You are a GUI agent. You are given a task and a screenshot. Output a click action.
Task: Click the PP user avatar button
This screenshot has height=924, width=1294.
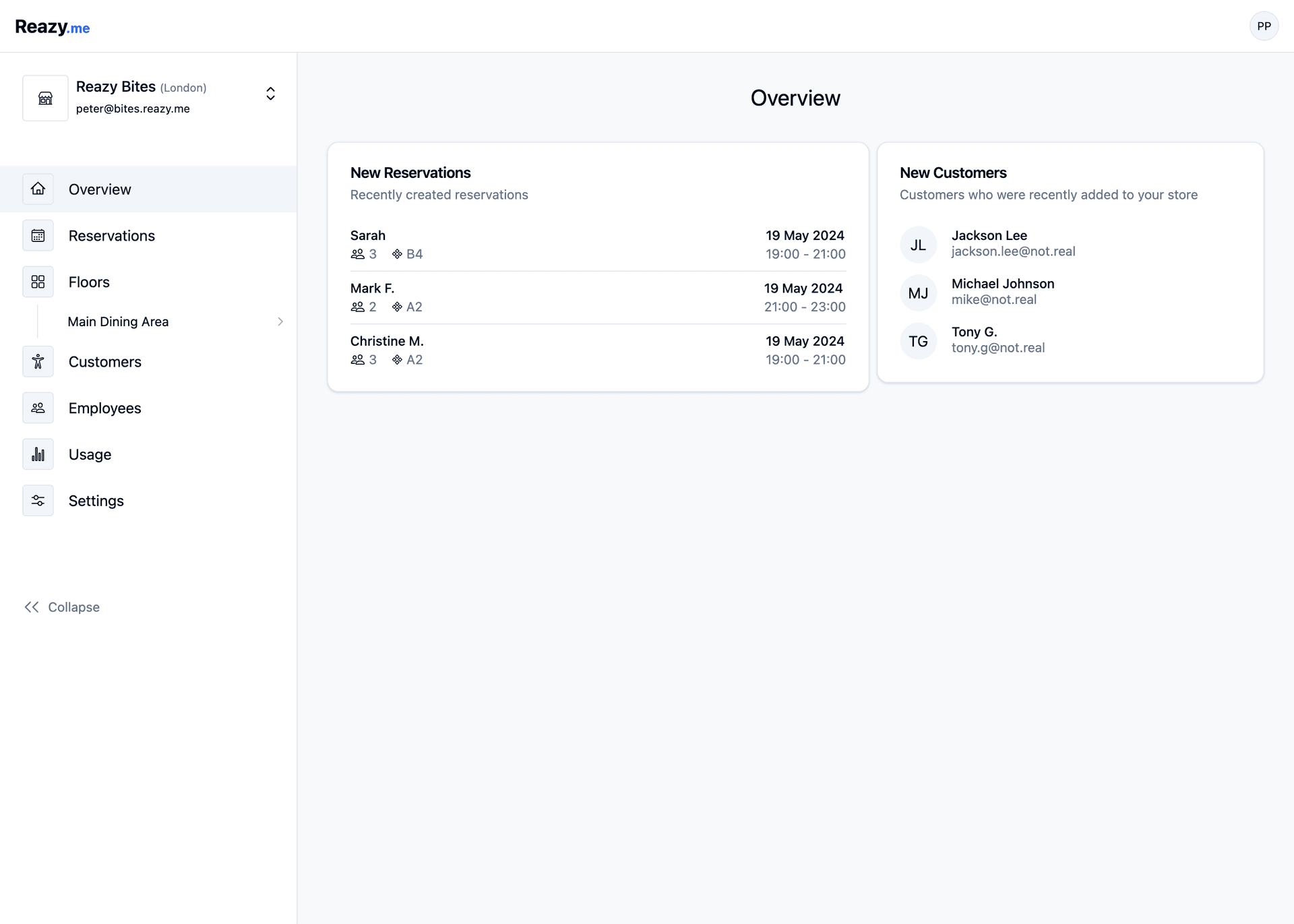1264,26
